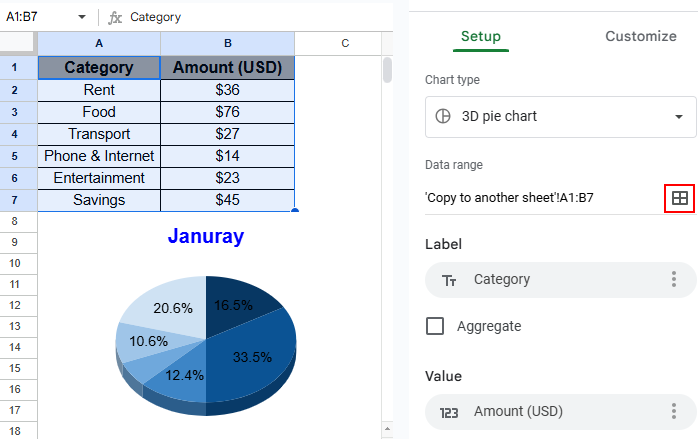This screenshot has width=698, height=439.
Task: Click the select data range grid icon
Action: 679,198
